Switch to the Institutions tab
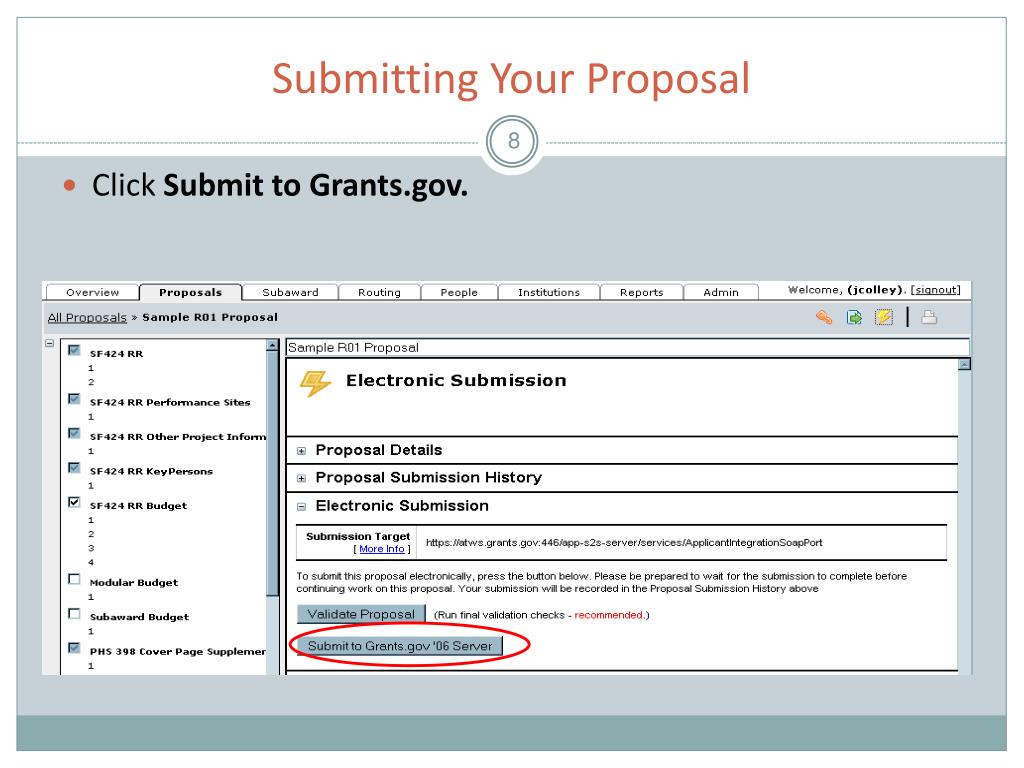The height and width of the screenshot is (768, 1024). [x=549, y=293]
